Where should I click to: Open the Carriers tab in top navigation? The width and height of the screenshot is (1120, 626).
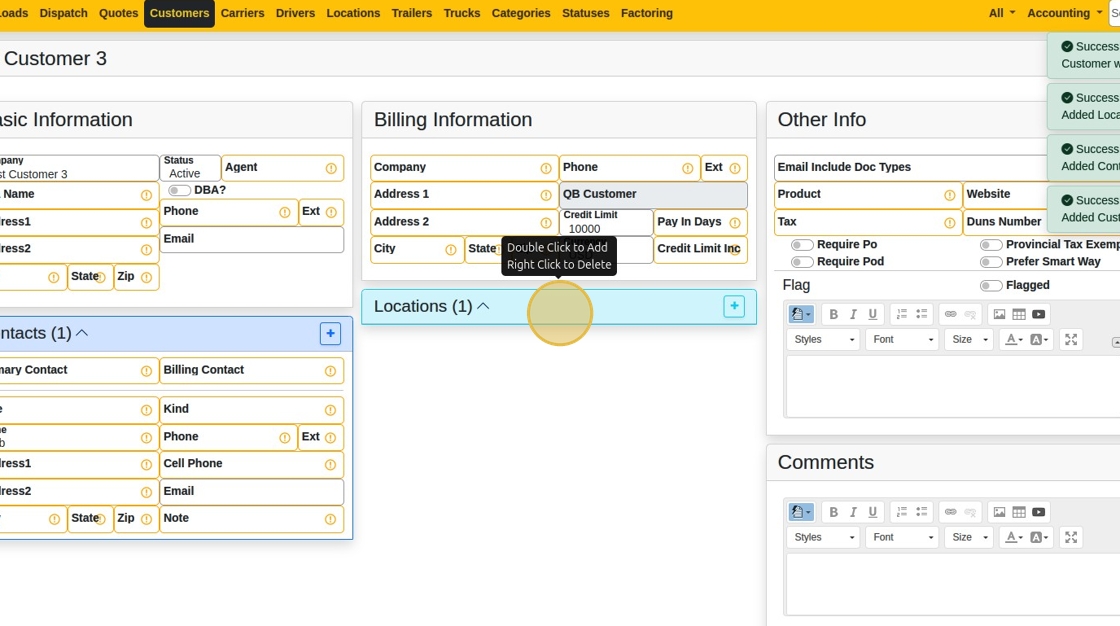coord(242,13)
